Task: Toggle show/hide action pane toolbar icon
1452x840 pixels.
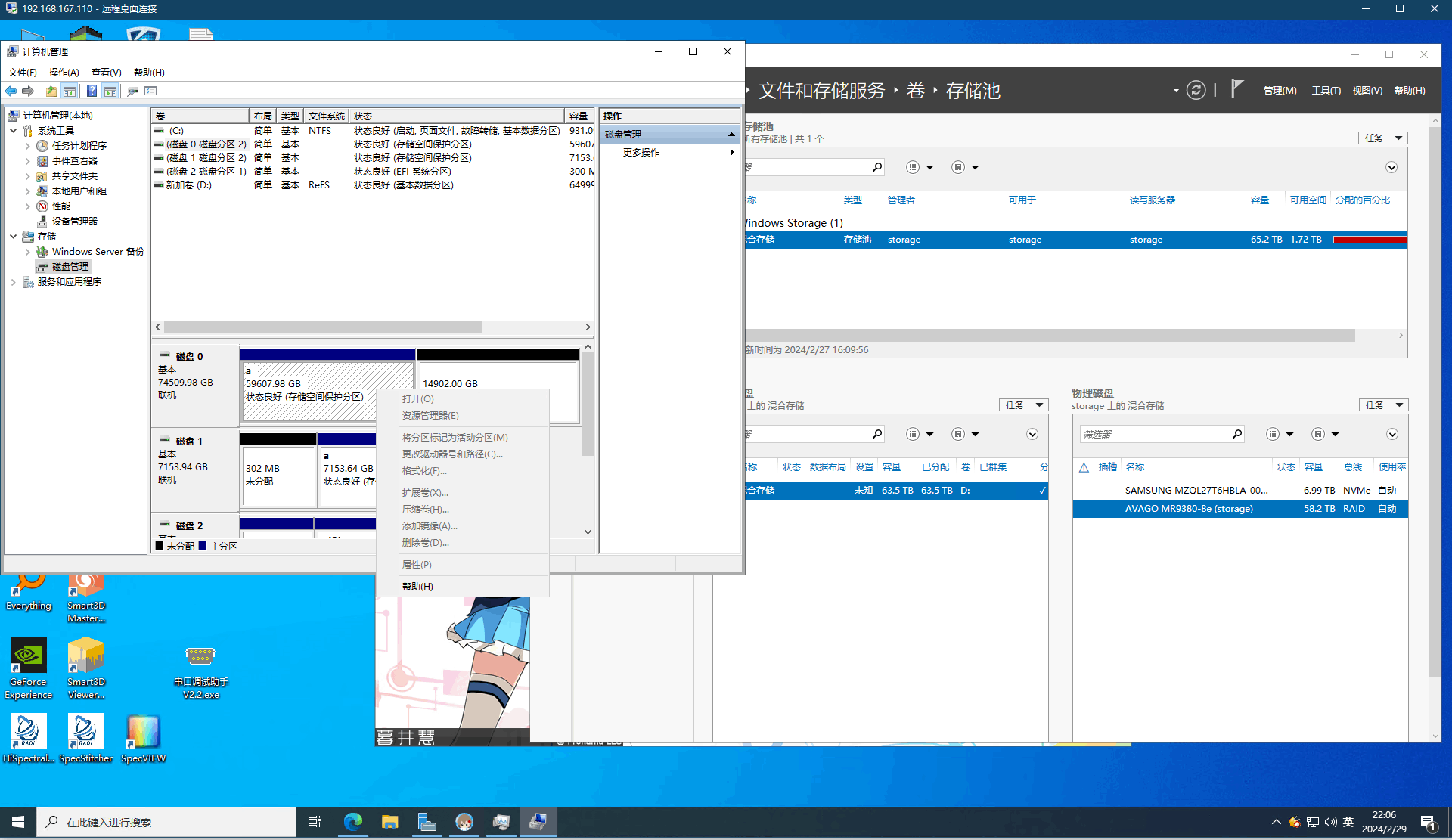Action: pyautogui.click(x=110, y=91)
